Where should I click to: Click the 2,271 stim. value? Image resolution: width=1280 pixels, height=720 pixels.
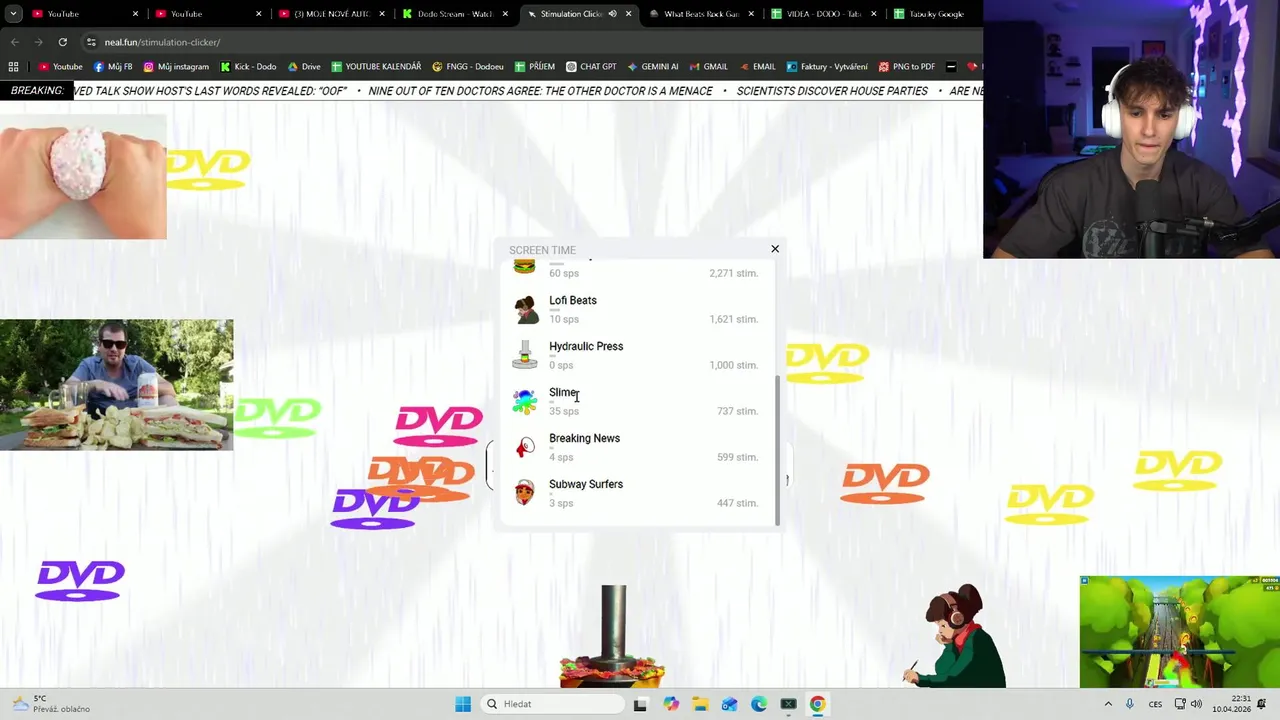733,273
